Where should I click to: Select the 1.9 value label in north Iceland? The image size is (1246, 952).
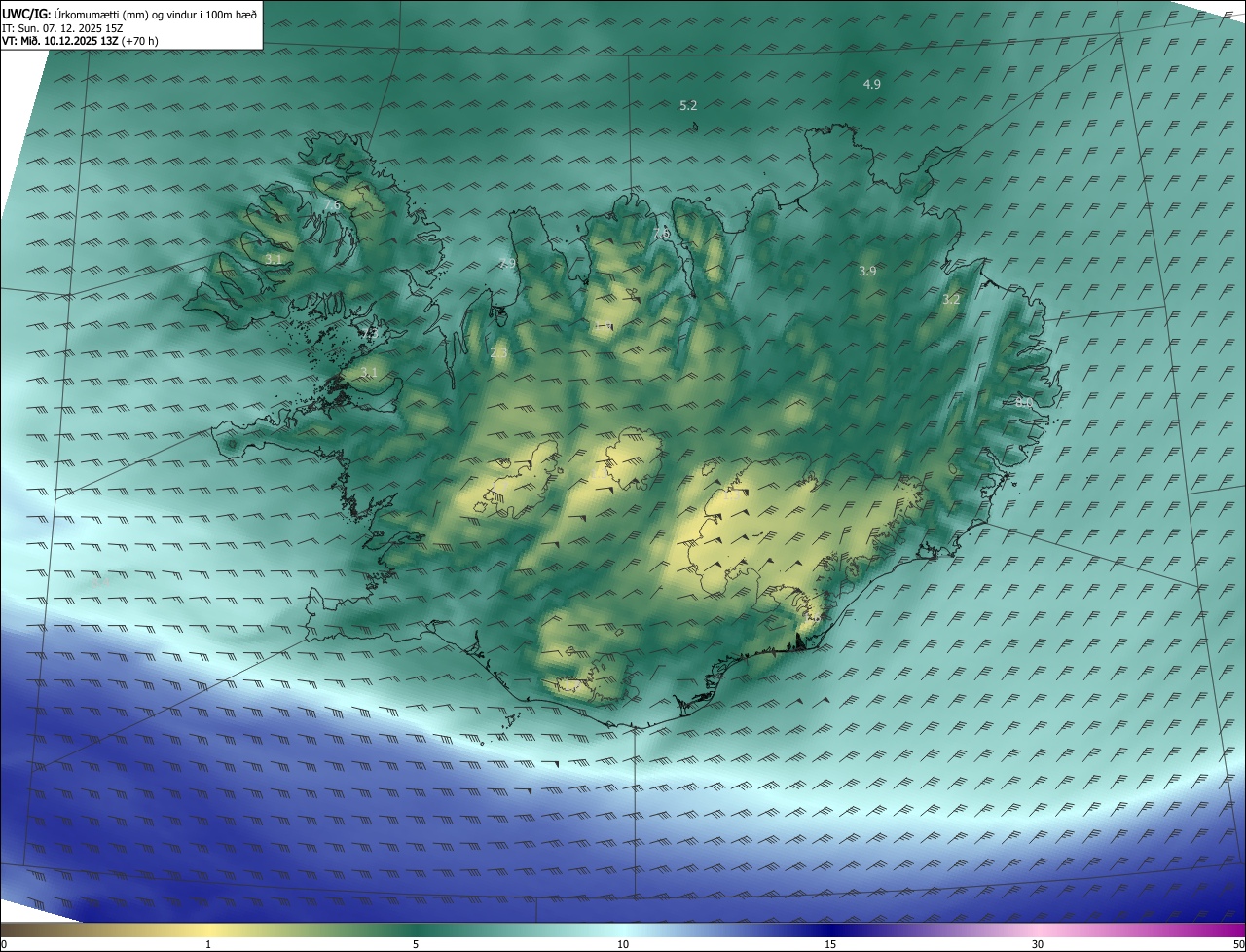pos(604,327)
